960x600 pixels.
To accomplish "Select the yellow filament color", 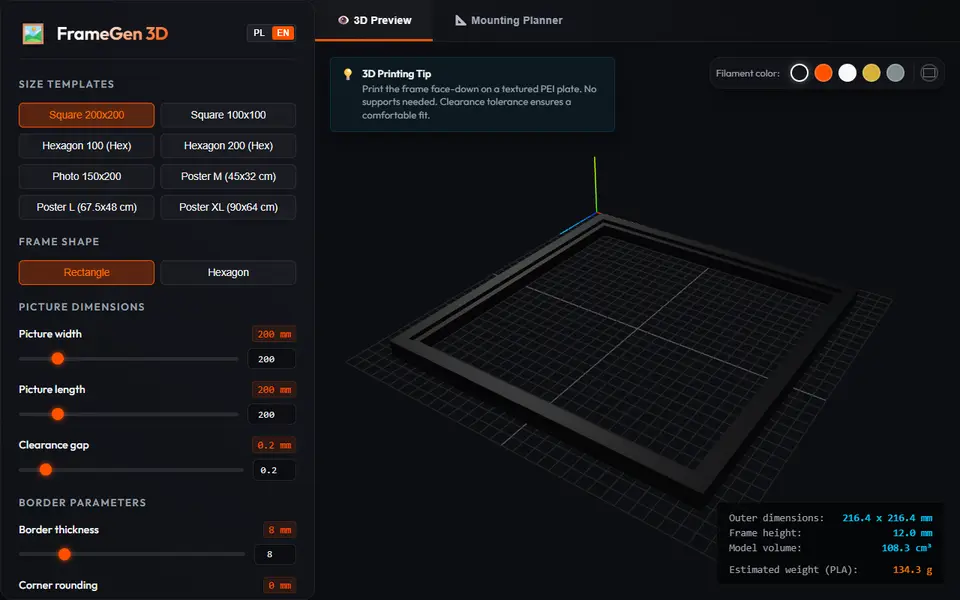I will pos(871,73).
